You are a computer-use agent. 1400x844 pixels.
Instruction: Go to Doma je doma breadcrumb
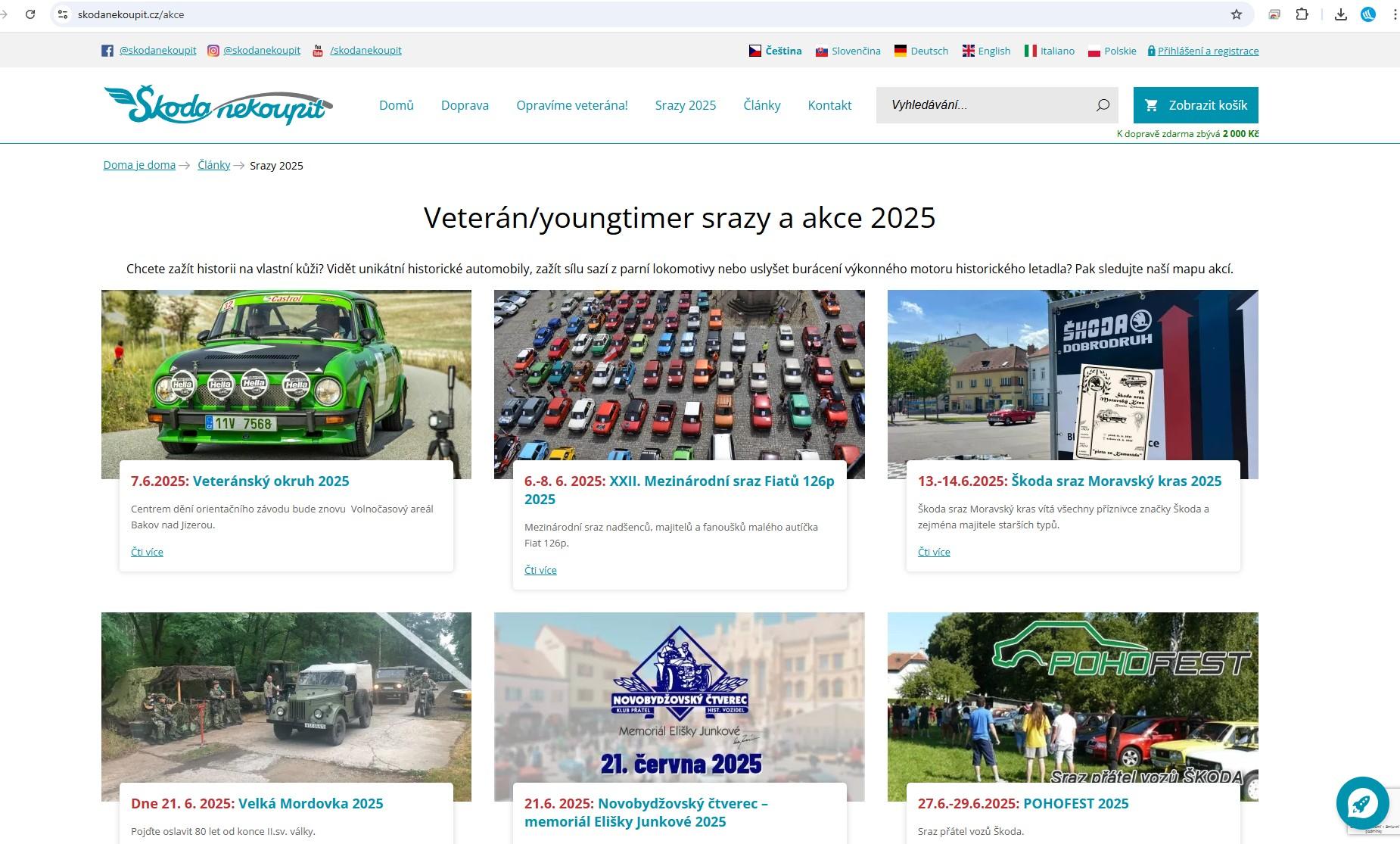point(139,165)
